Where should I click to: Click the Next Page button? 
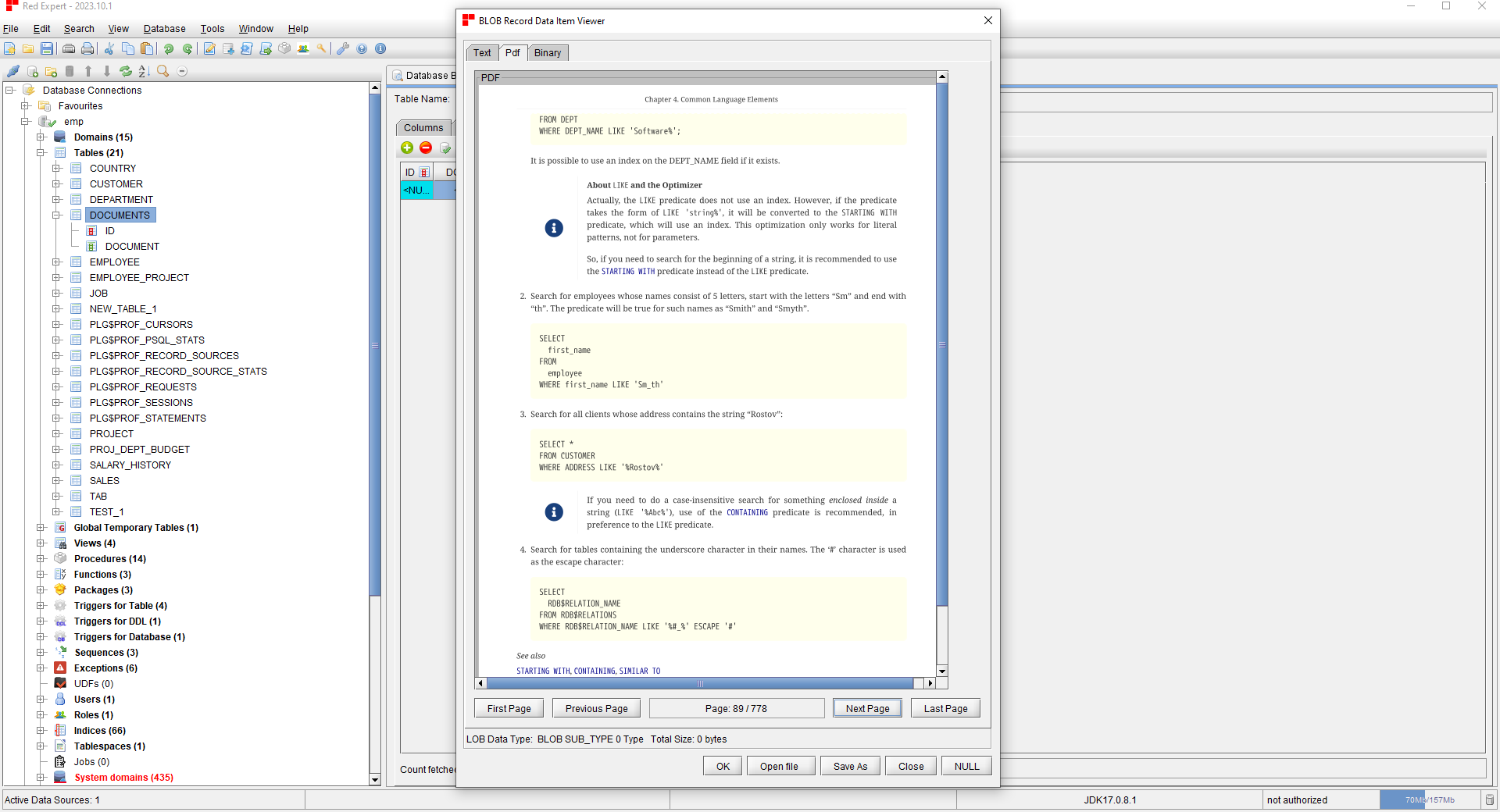tap(867, 708)
